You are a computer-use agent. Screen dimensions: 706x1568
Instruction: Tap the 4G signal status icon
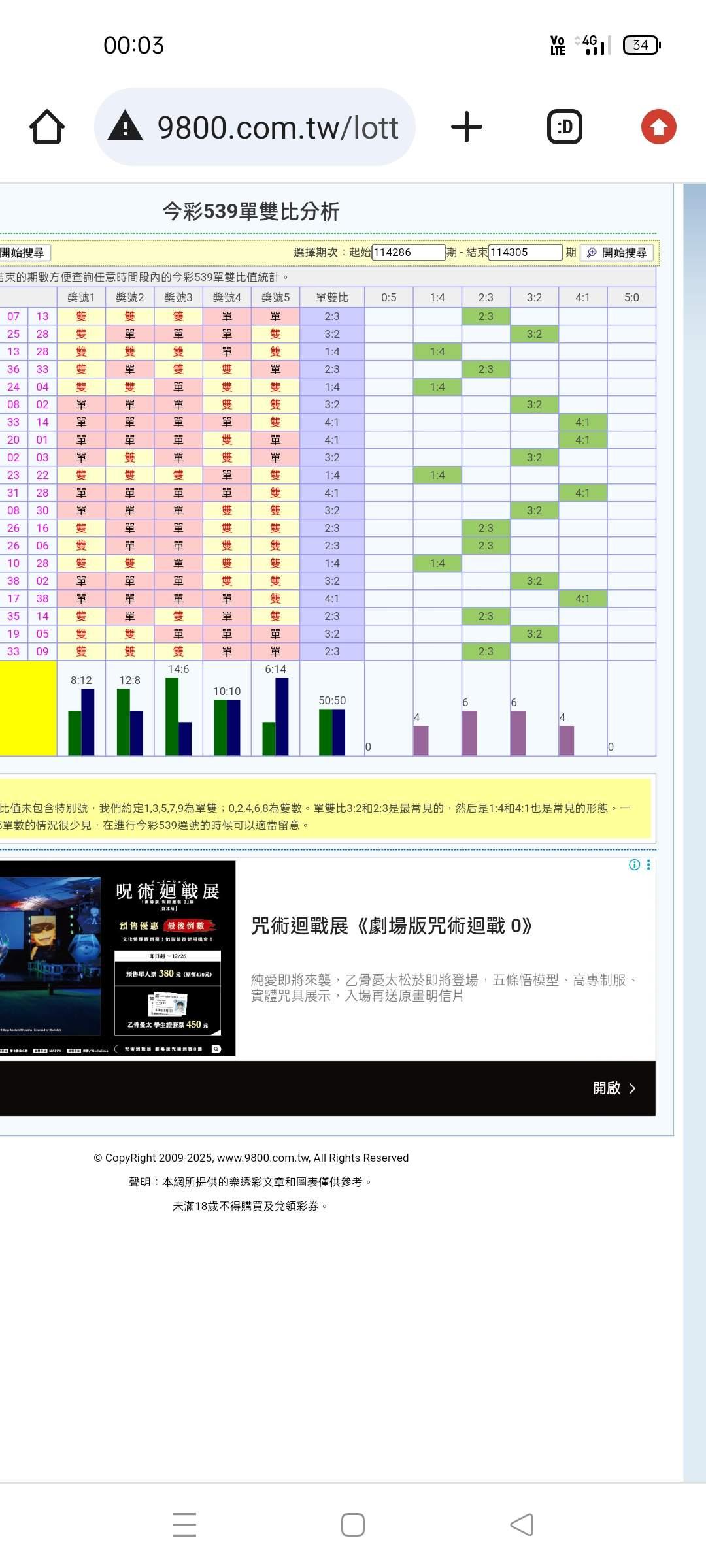593,45
